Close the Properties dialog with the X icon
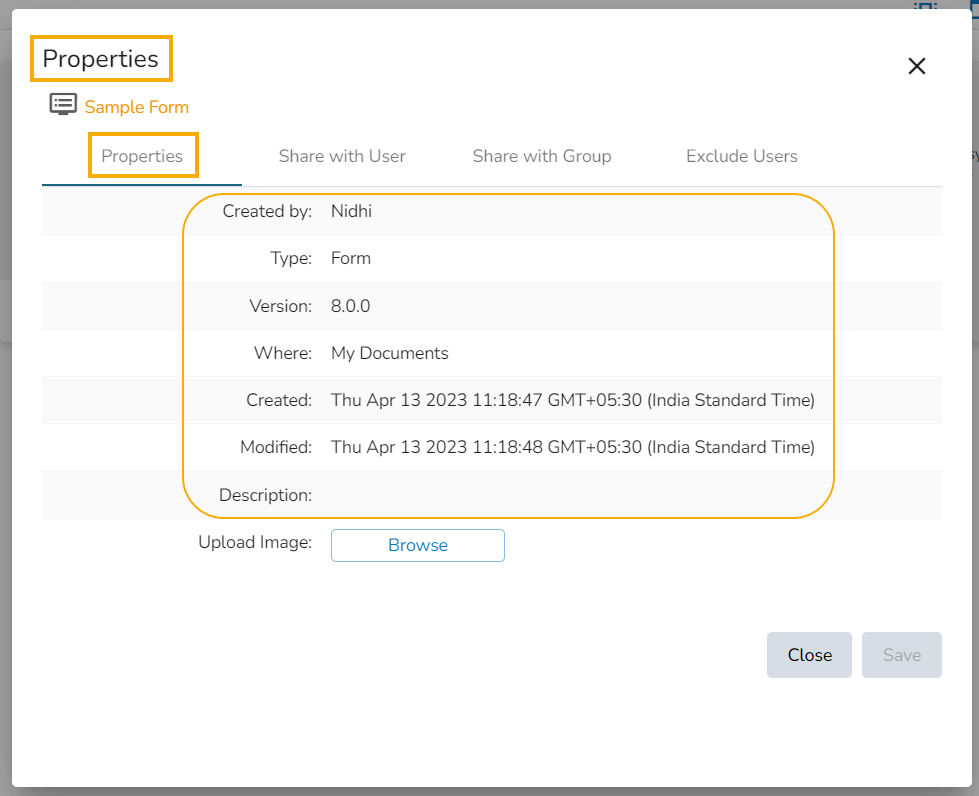 coord(916,66)
